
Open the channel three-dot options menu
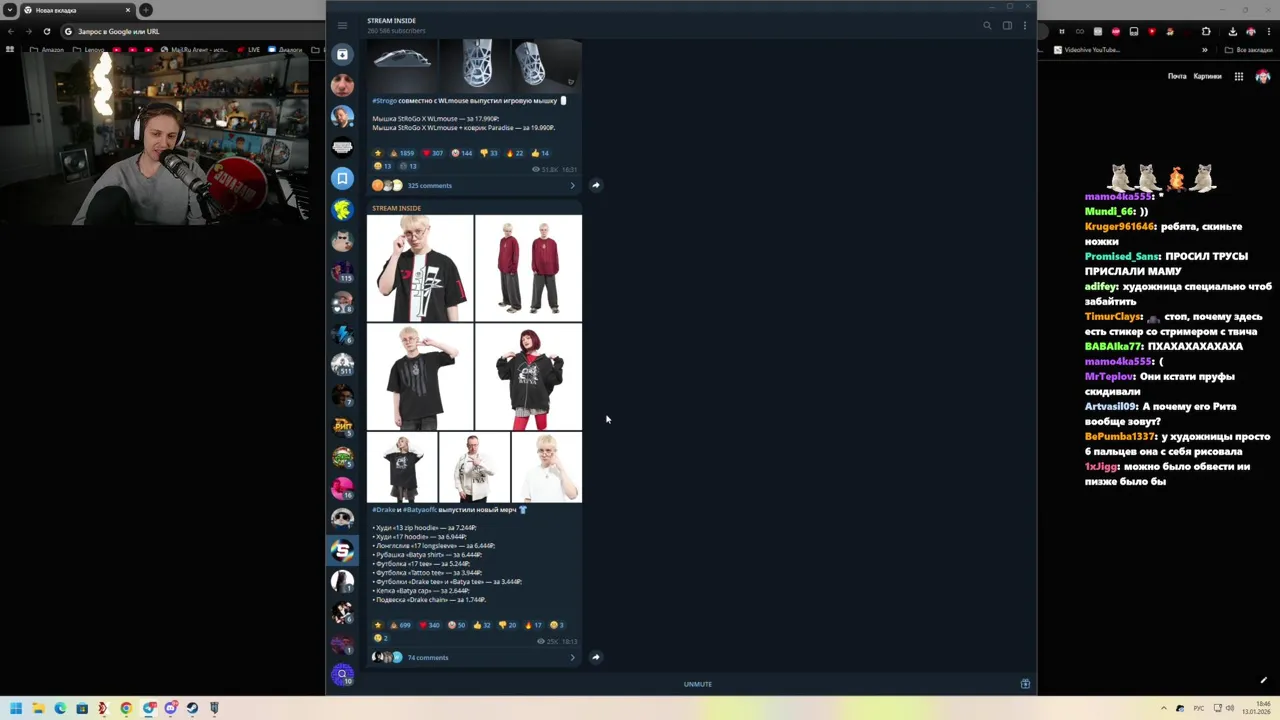1025,25
